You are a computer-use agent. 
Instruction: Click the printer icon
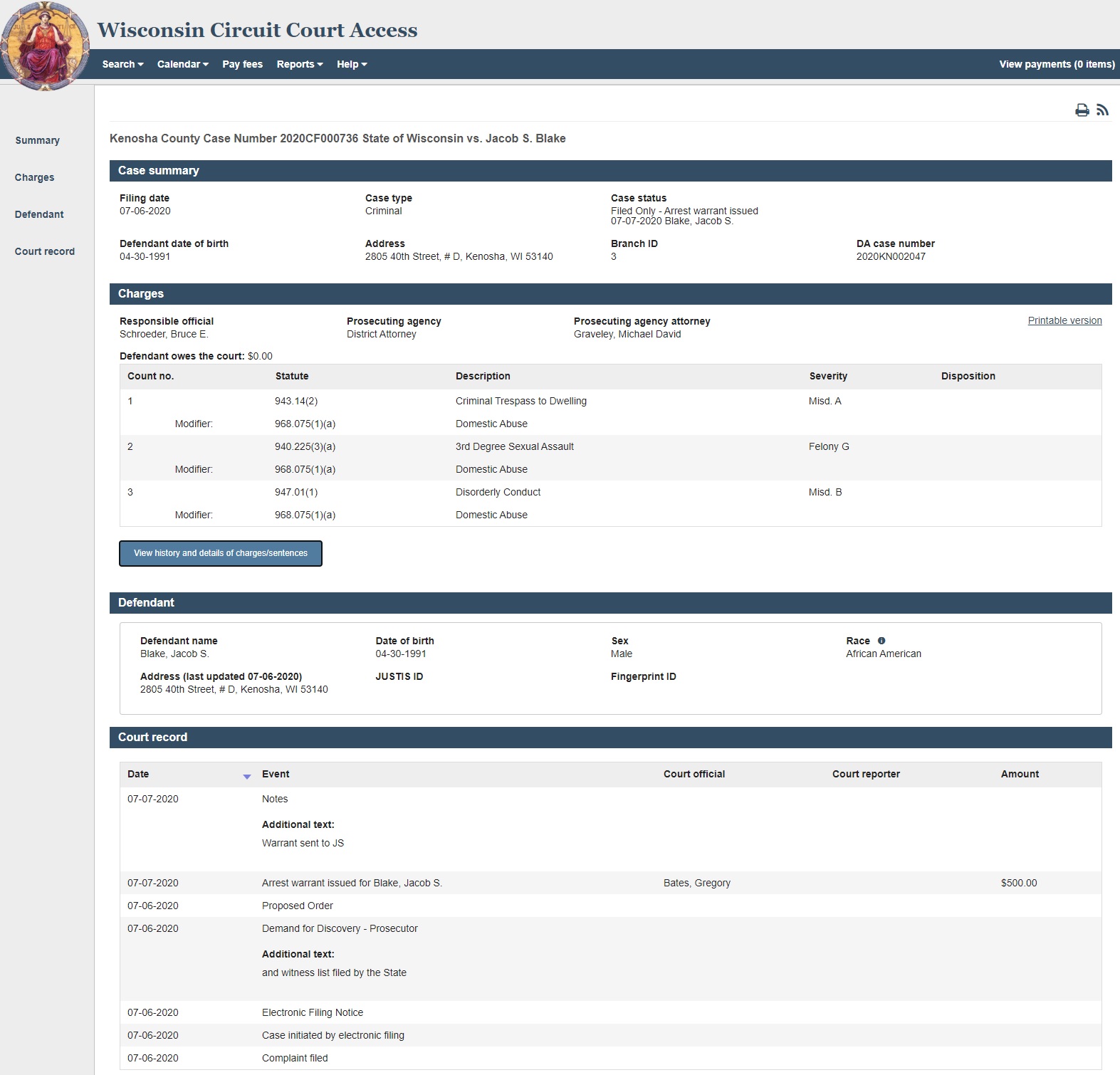pyautogui.click(x=1082, y=110)
